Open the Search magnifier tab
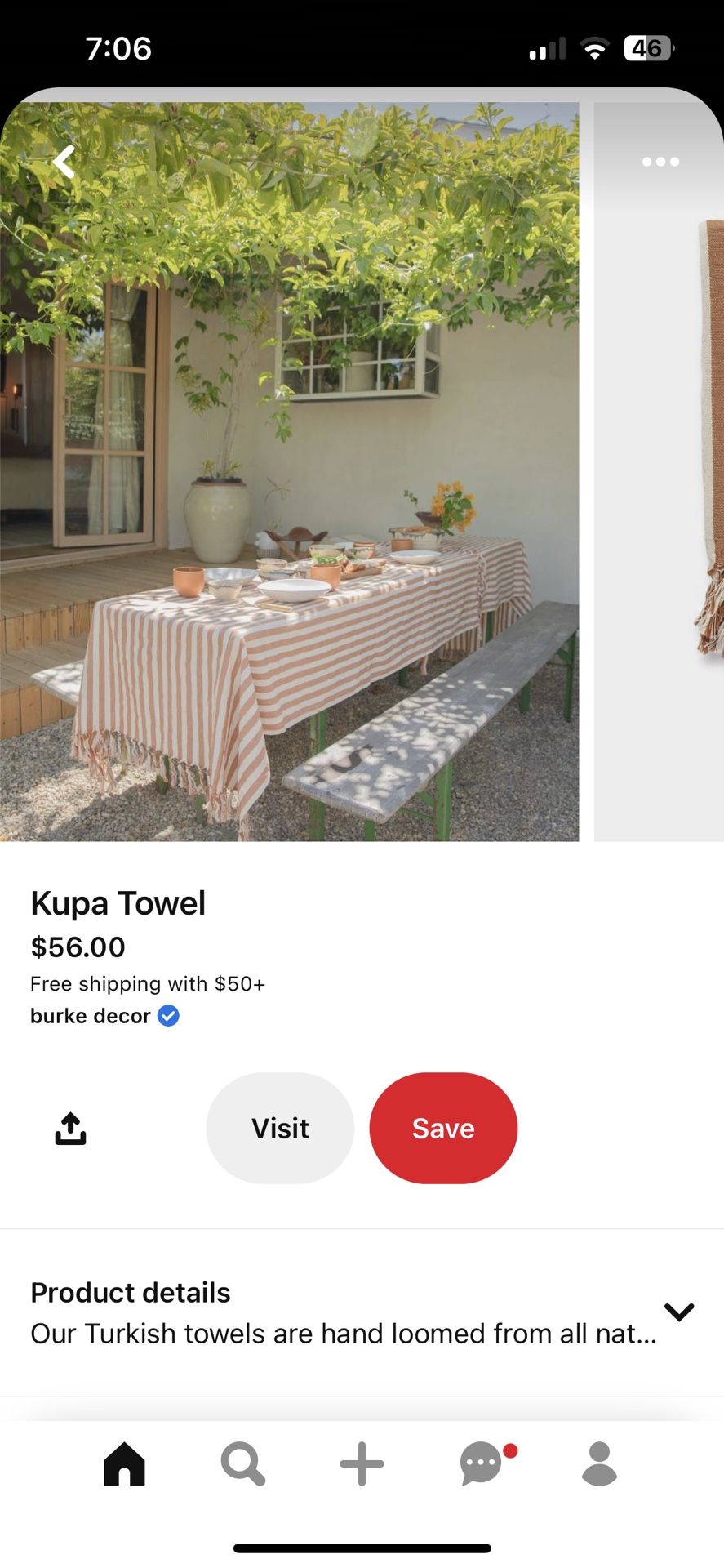This screenshot has height=1568, width=724. tap(243, 1463)
